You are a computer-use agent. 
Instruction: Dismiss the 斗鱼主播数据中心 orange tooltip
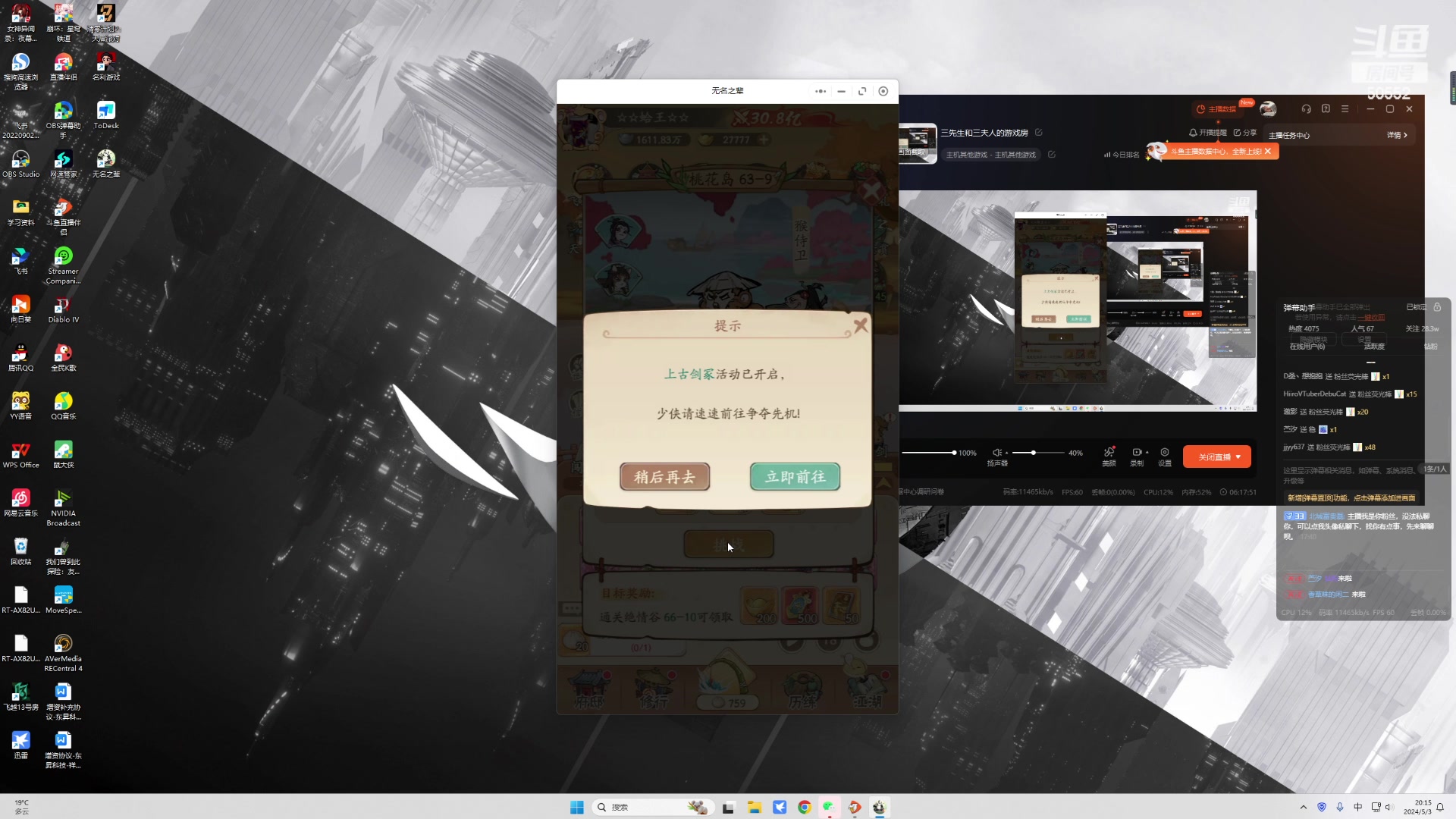(1267, 152)
